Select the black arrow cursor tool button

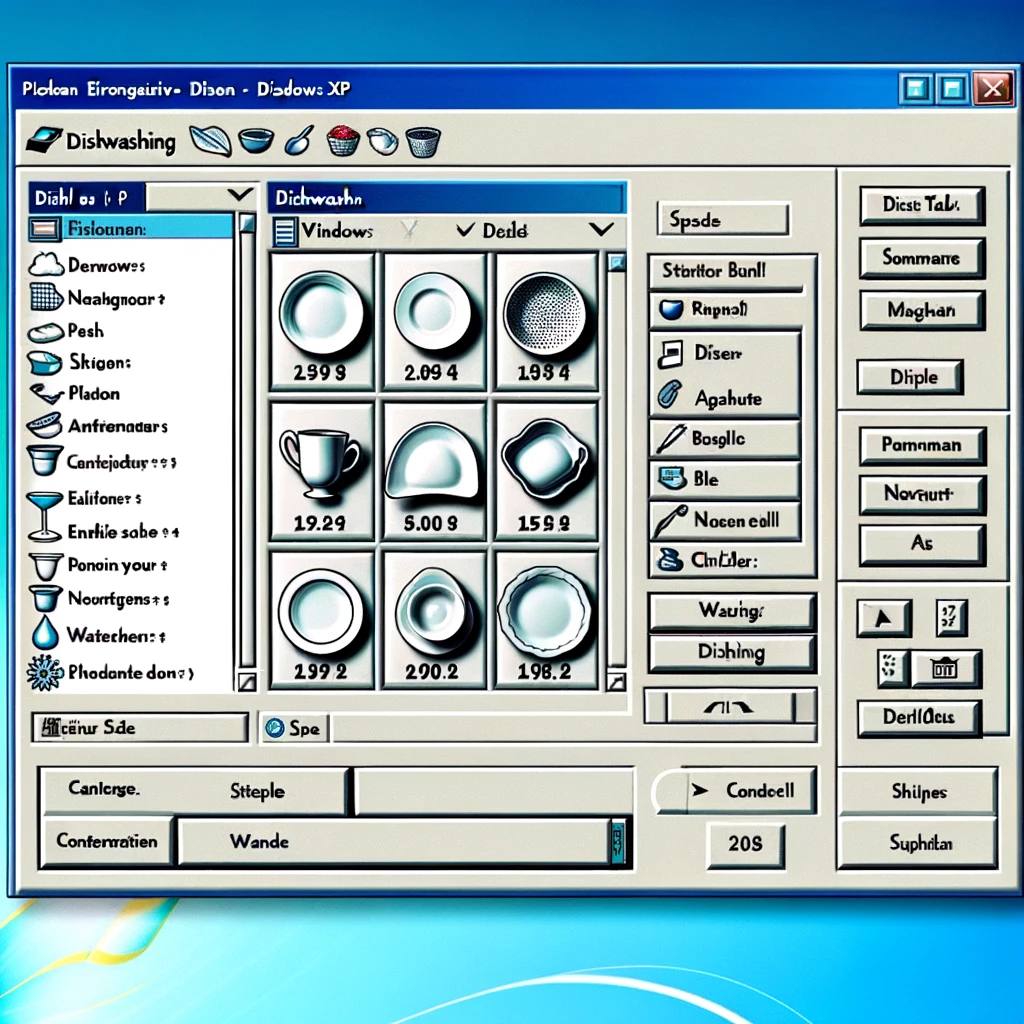click(884, 617)
